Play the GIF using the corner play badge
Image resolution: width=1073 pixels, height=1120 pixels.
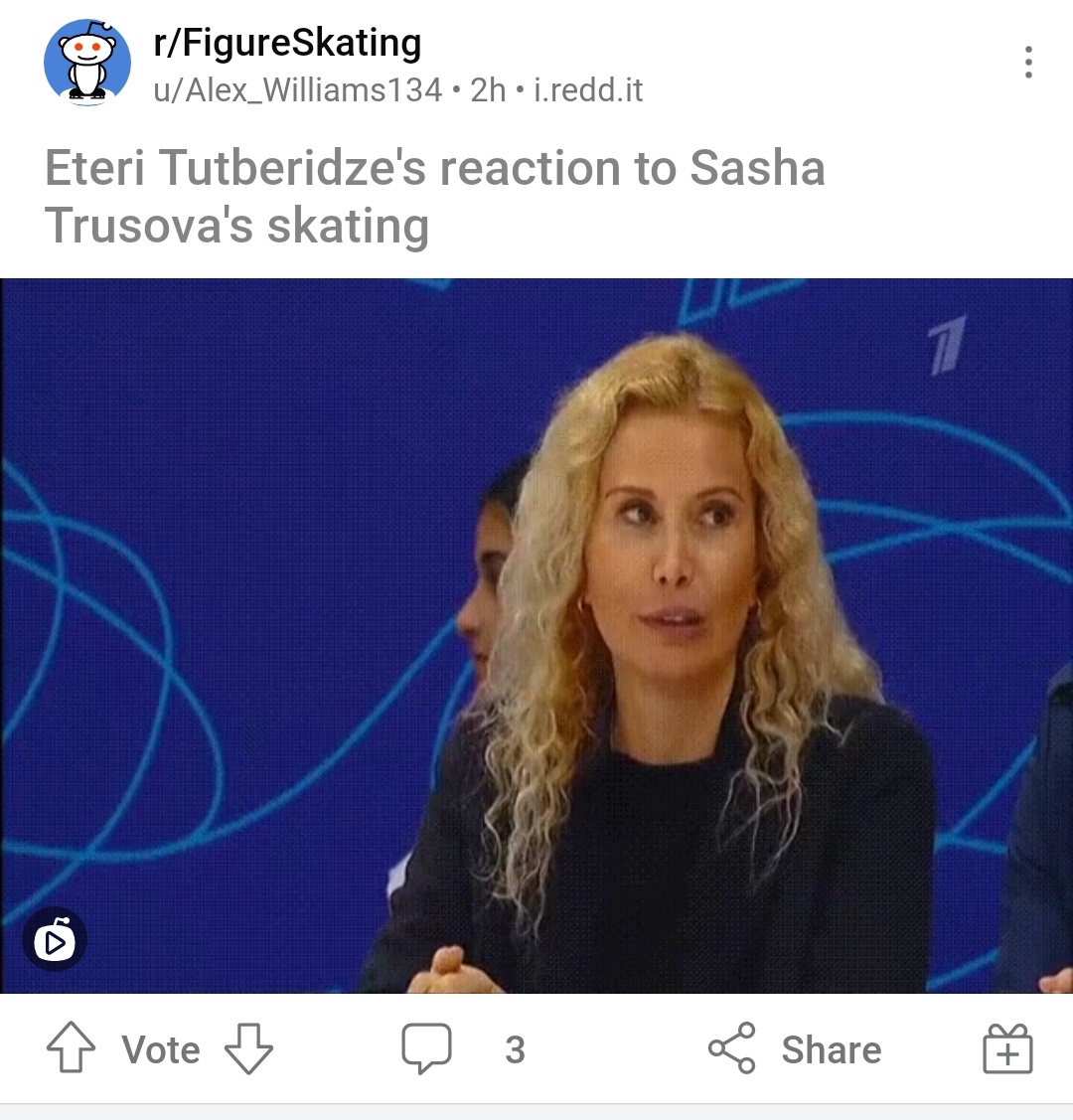coord(55,939)
